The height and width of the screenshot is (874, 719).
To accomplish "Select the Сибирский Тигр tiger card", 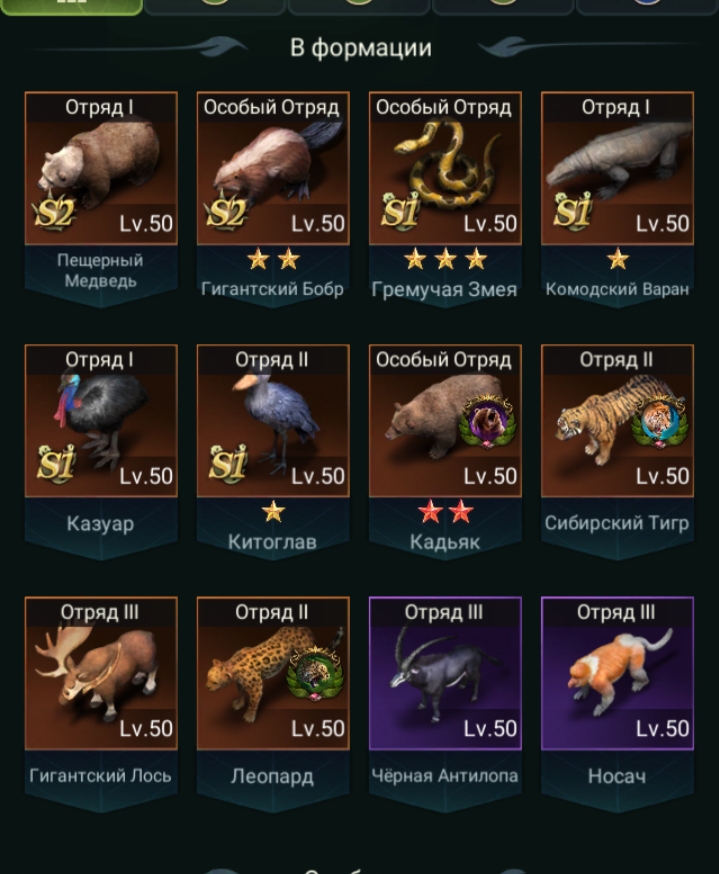I will 618,421.
